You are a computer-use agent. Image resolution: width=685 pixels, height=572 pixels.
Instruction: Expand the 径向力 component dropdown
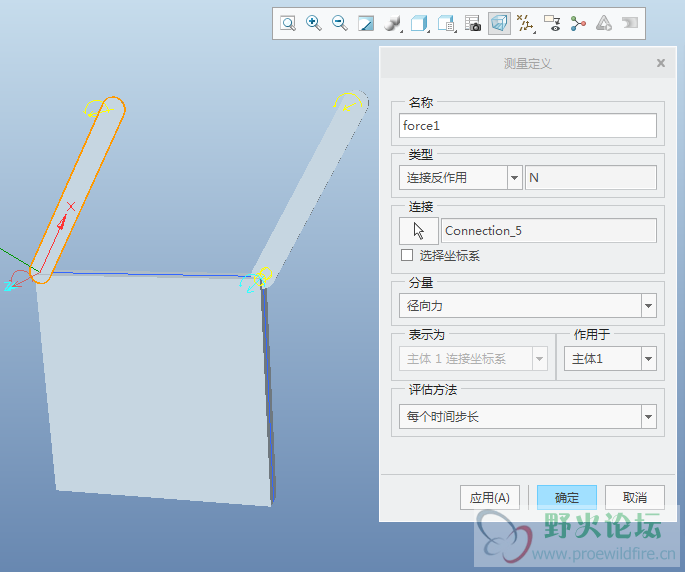tap(649, 306)
